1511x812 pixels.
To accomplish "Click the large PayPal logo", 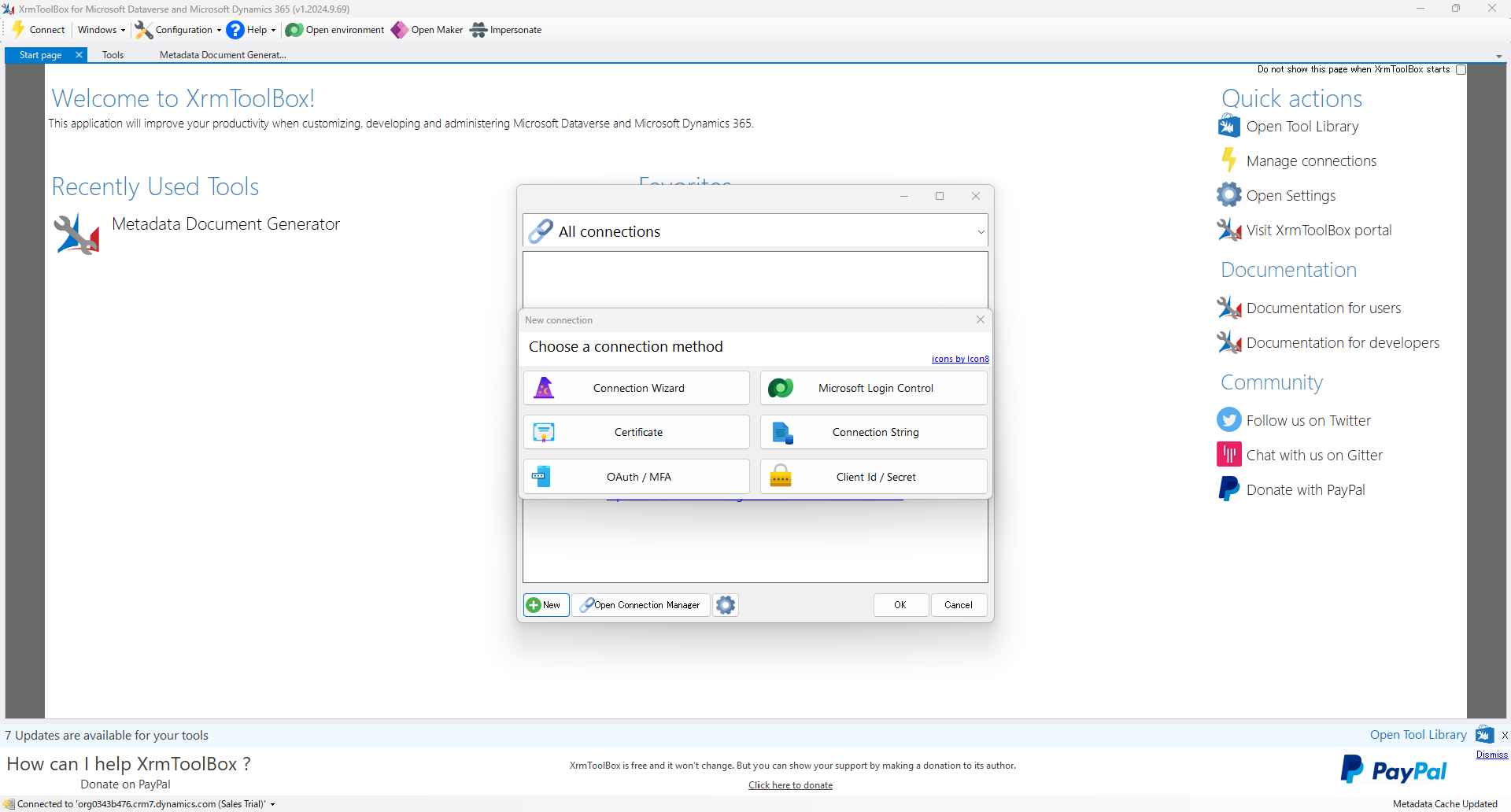I will [1393, 770].
